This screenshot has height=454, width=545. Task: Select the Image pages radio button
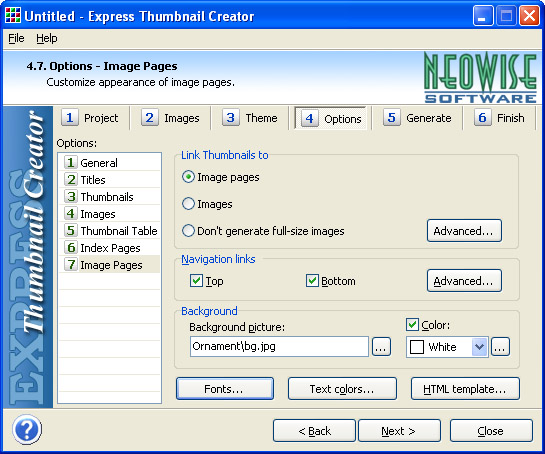[x=188, y=177]
